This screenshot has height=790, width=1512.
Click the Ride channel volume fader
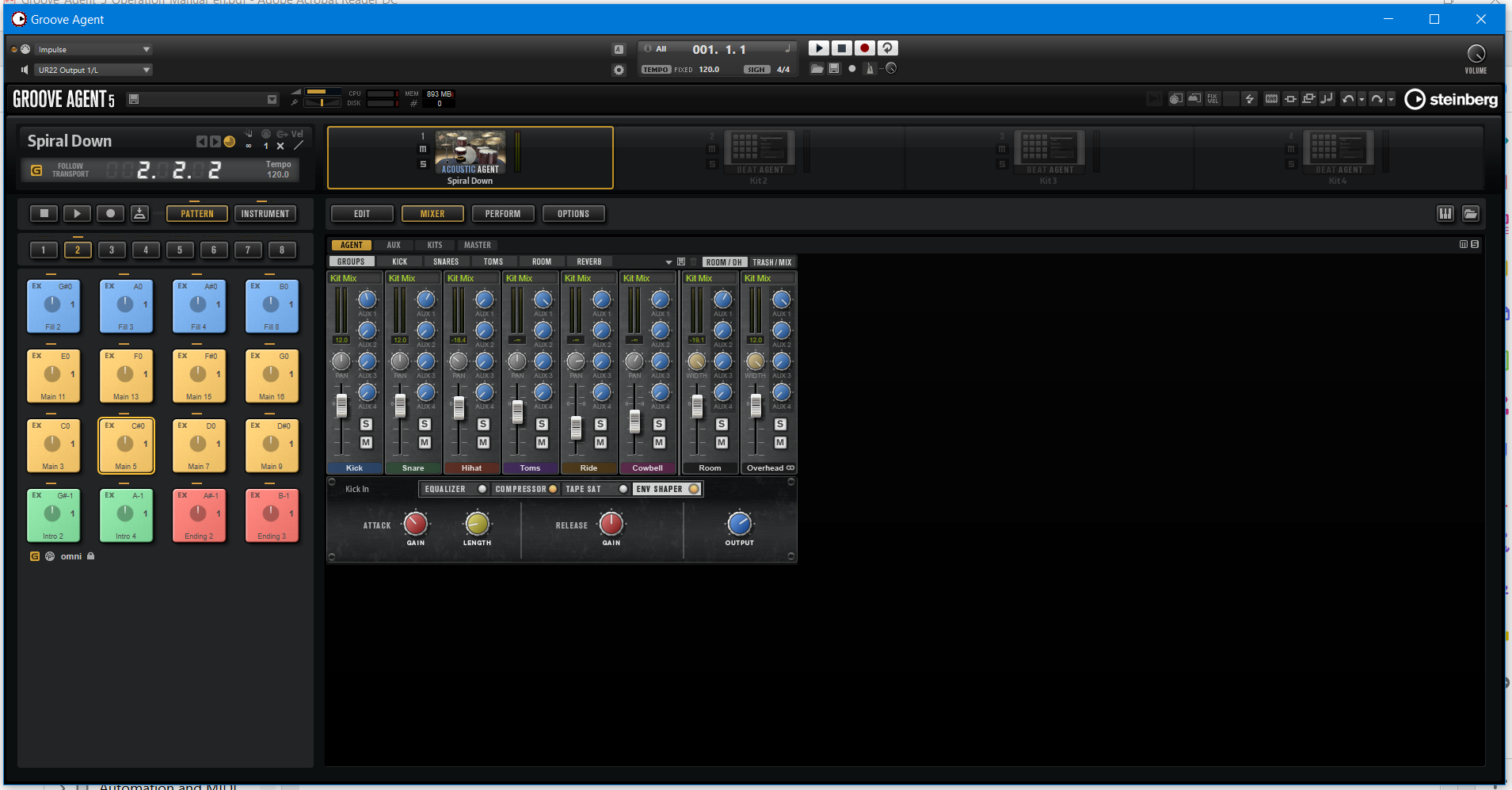coord(576,428)
